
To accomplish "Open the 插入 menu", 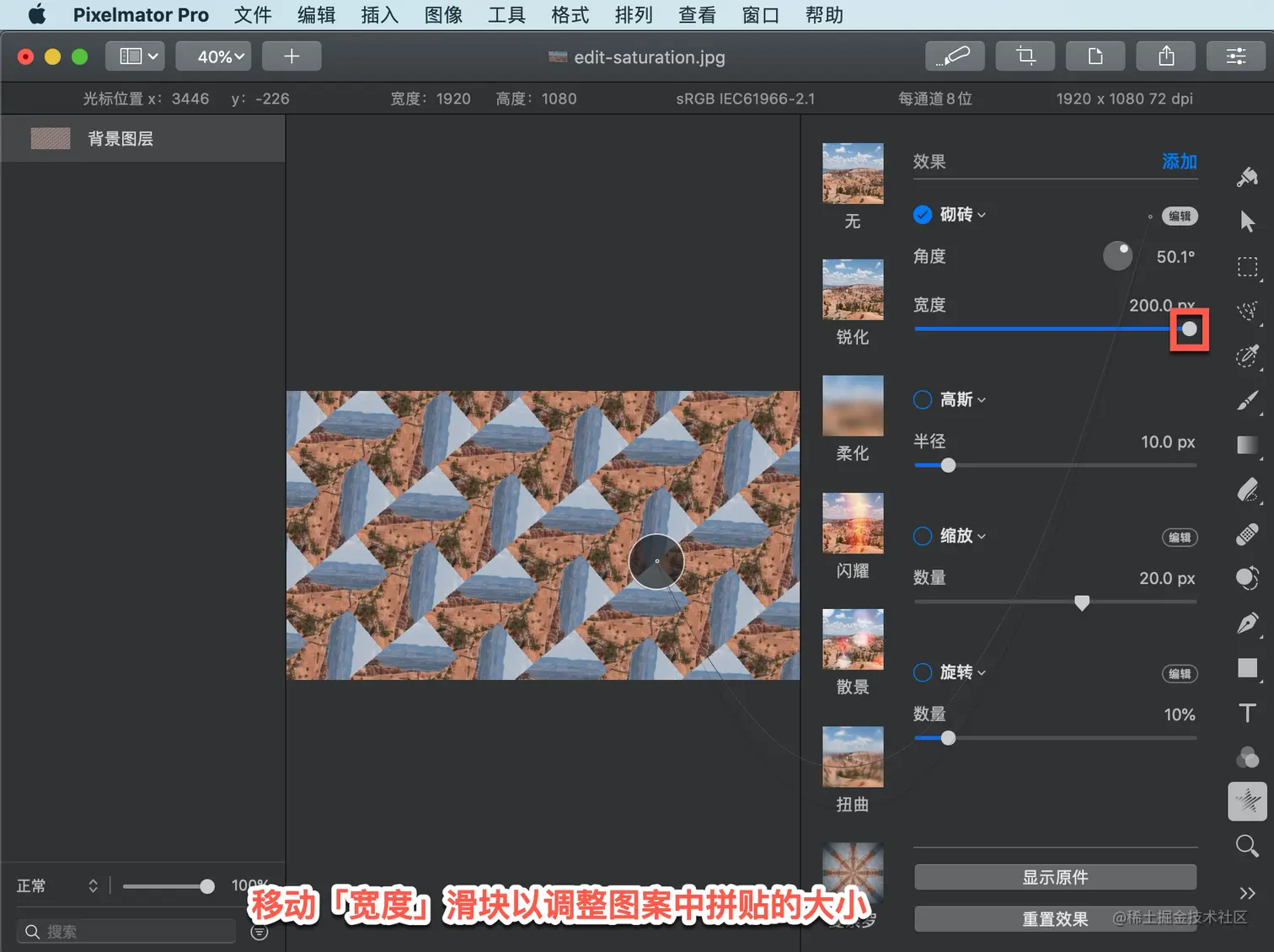I will point(380,15).
